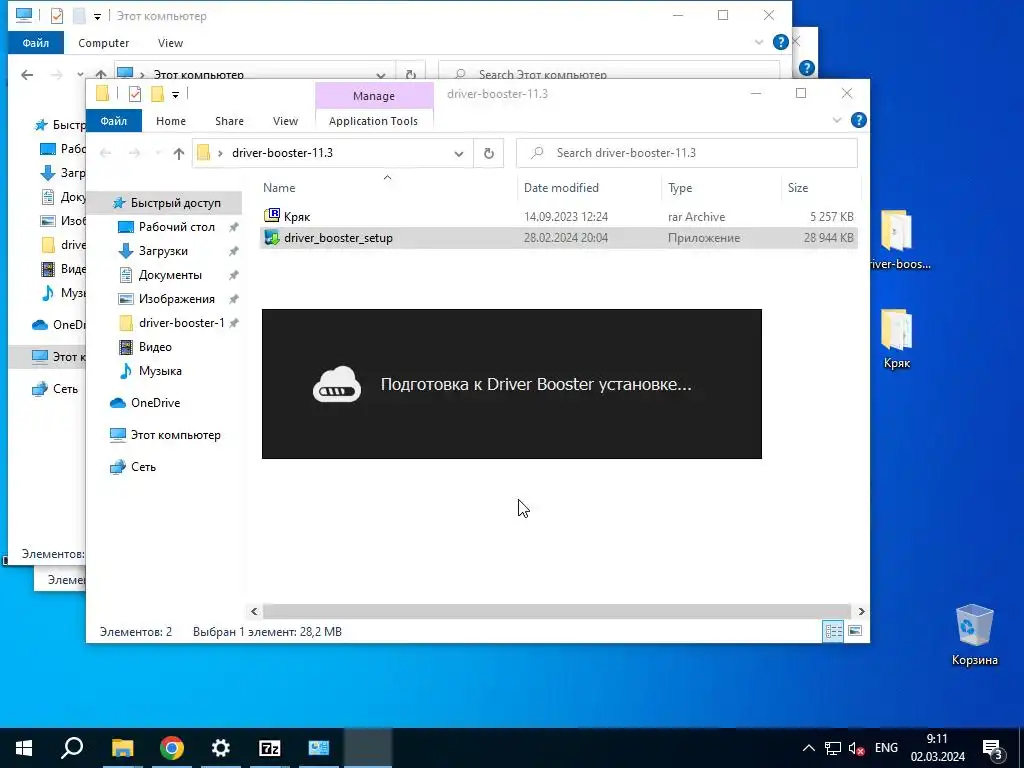Open network icon in system tray
Screen dimensions: 1024x768
click(833, 748)
